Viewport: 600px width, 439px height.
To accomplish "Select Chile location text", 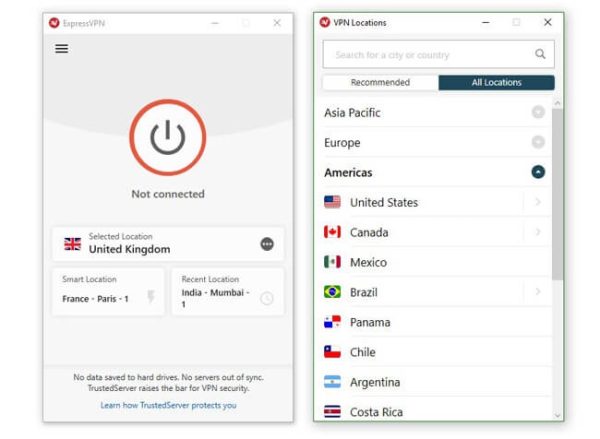I will point(362,352).
